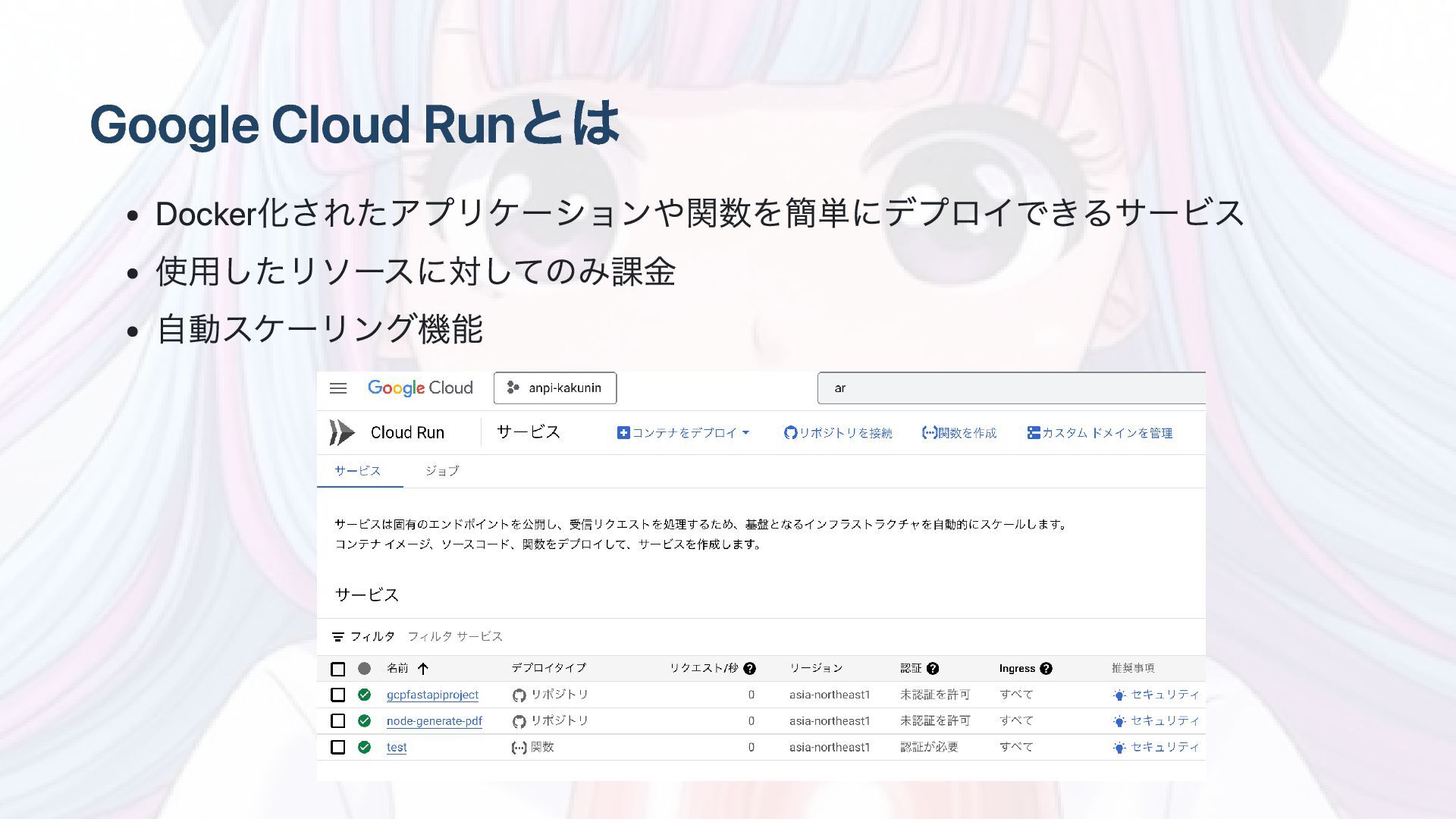Click asia-northeast1 in node-generate-pdf row
This screenshot has width=1456, height=819.
pos(830,721)
